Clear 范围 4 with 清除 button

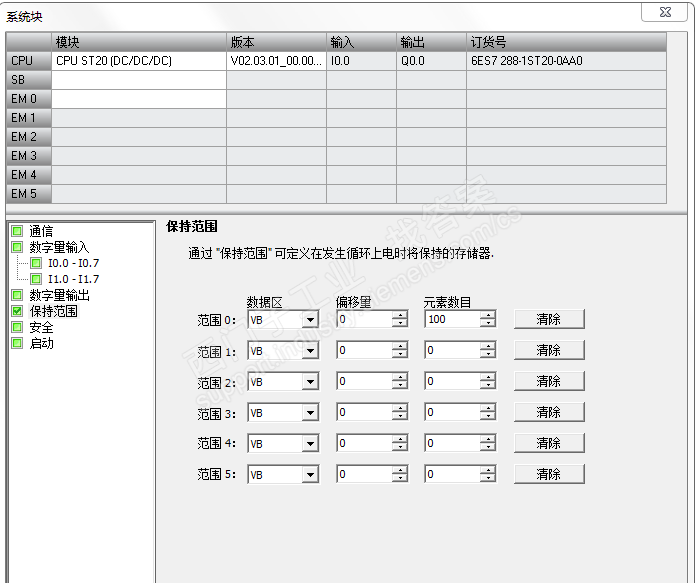pos(549,443)
